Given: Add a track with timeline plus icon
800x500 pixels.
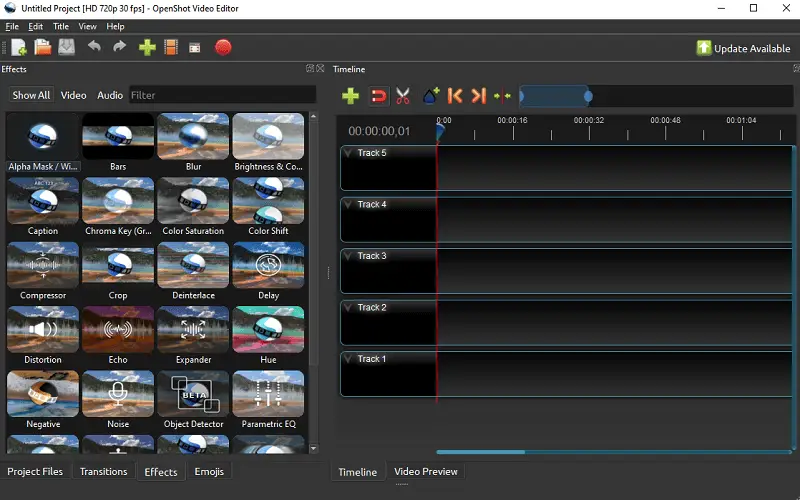Looking at the screenshot, I should (351, 96).
